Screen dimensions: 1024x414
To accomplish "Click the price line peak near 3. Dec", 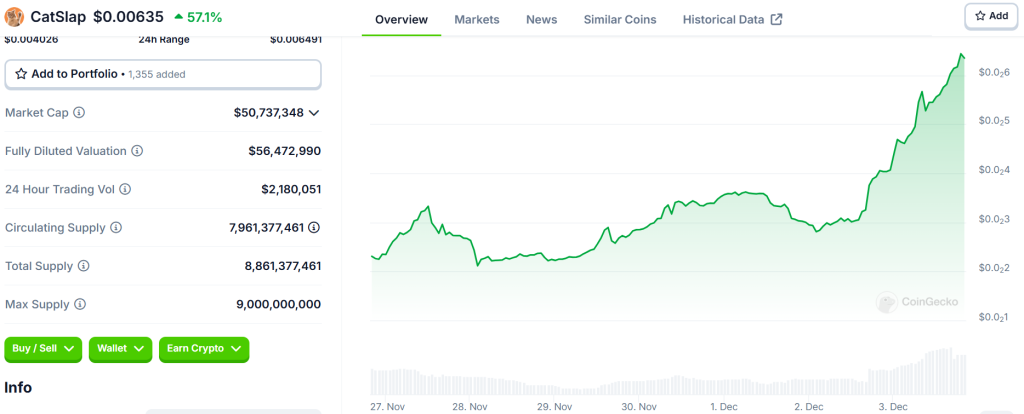I will (x=961, y=55).
